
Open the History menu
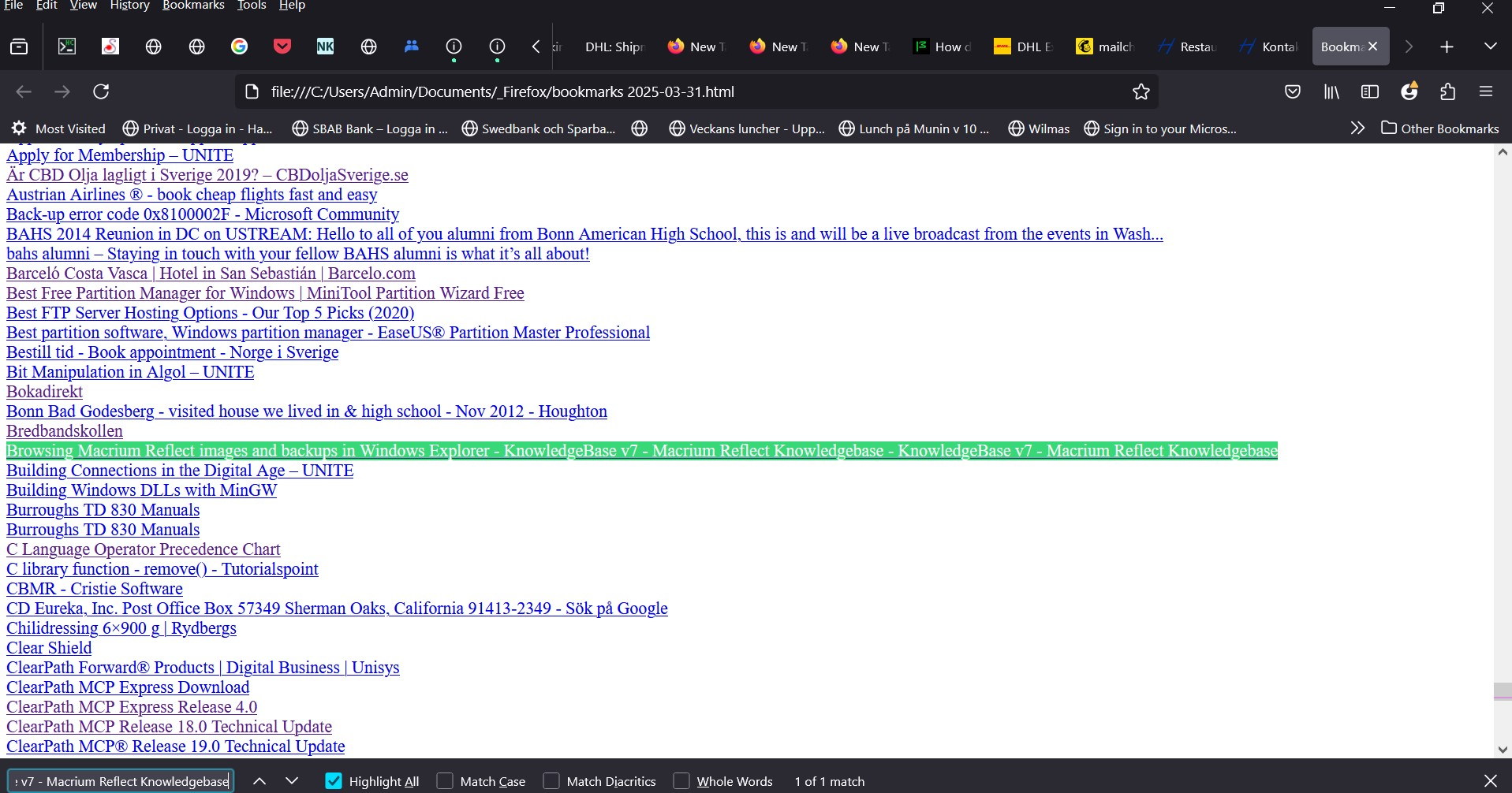[x=129, y=6]
